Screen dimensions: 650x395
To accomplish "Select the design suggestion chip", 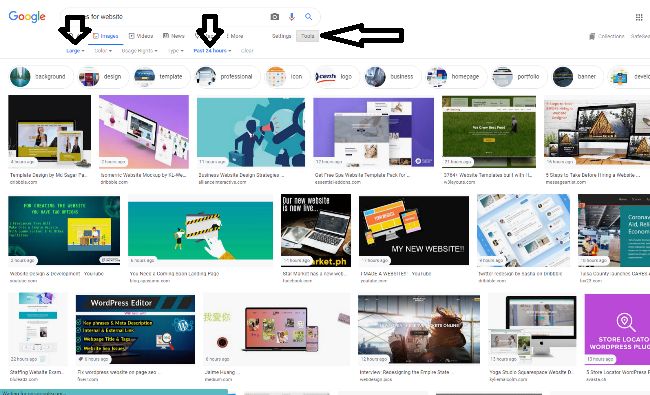I will [x=103, y=77].
